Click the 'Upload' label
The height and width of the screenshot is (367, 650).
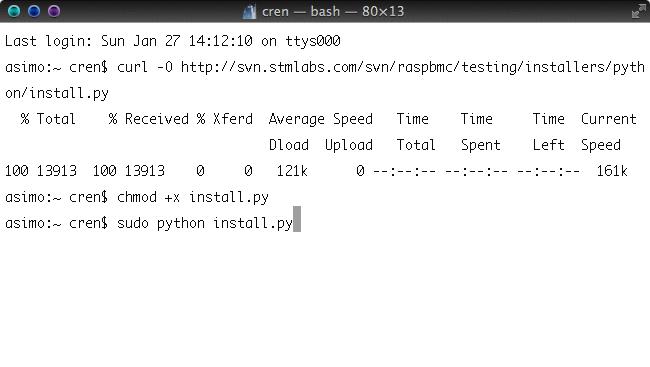tap(349, 145)
